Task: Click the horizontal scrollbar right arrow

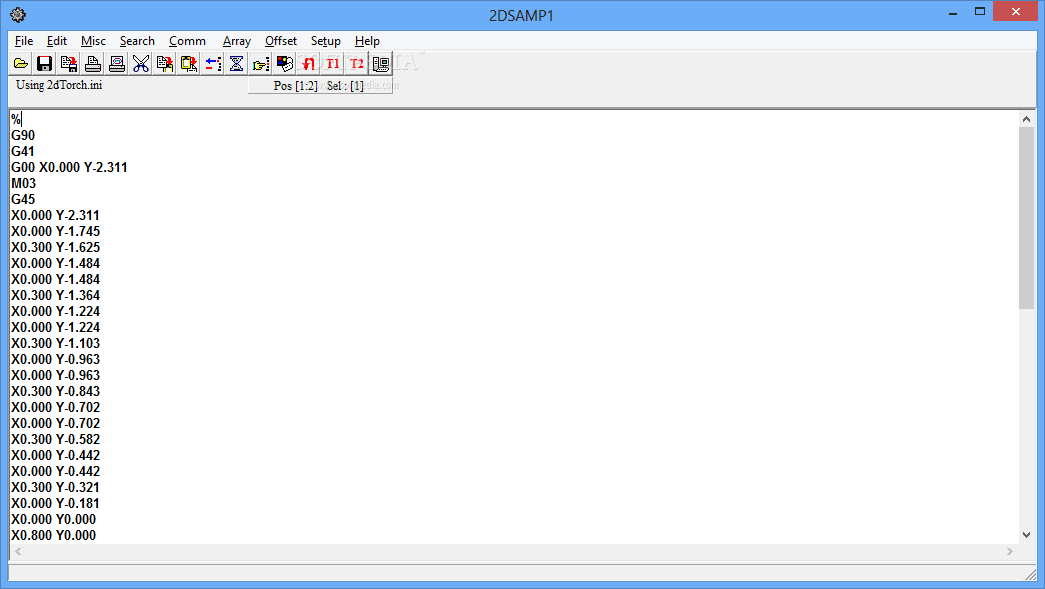Action: click(x=1010, y=552)
